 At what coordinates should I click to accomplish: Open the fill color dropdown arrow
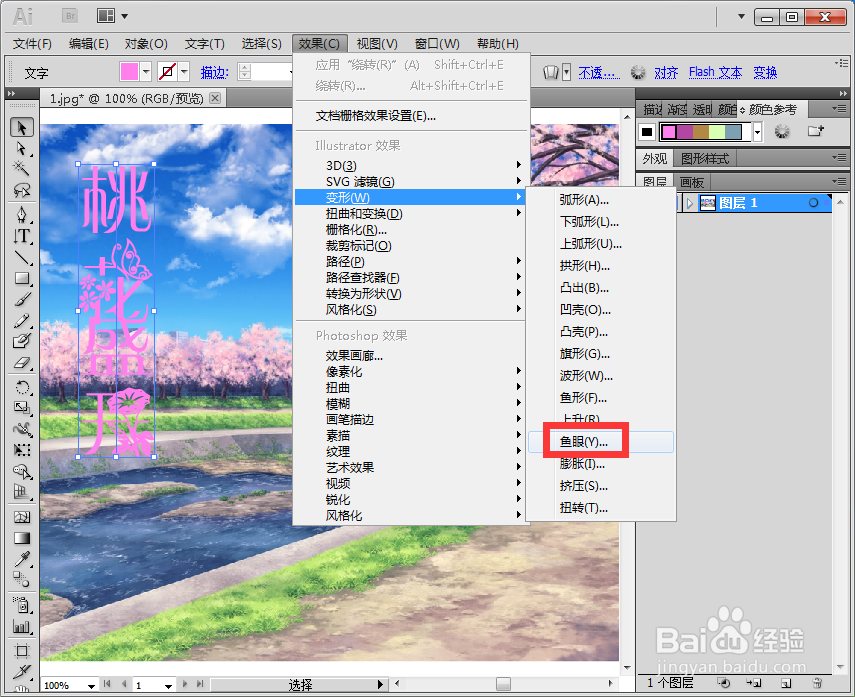click(x=146, y=71)
